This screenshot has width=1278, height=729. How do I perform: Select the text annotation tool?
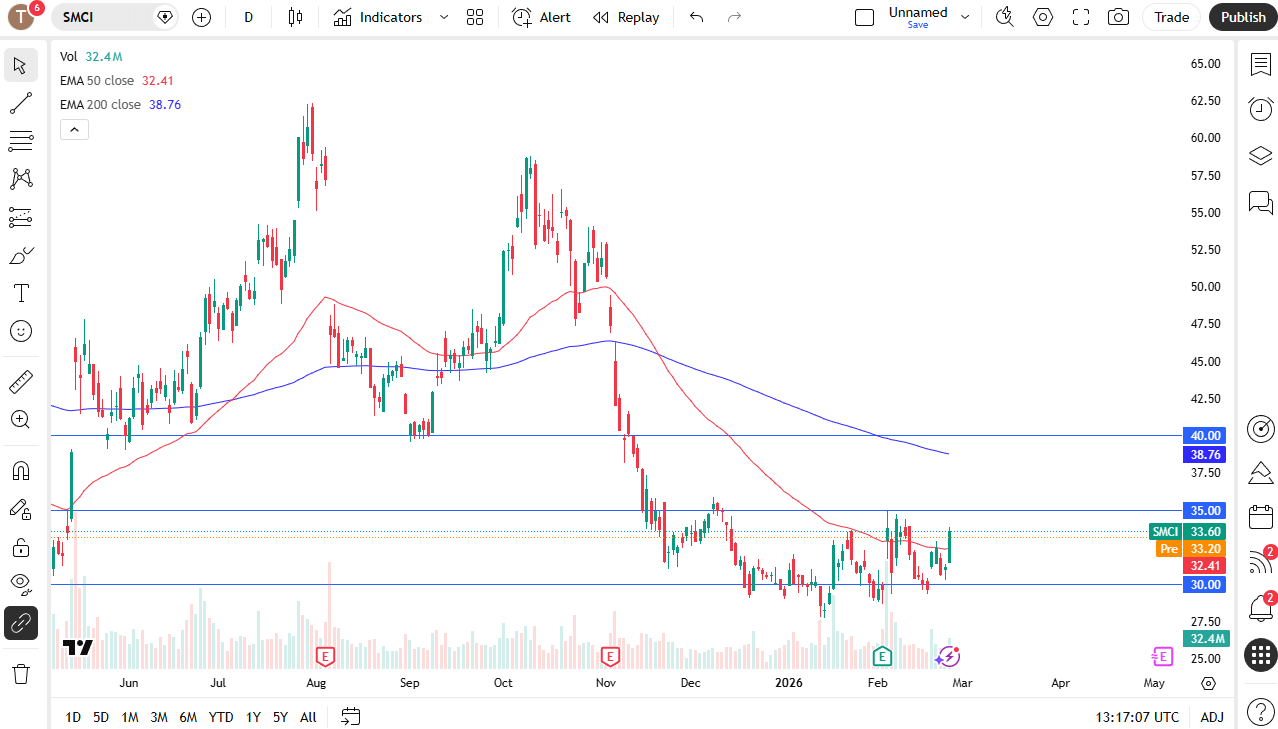20,293
